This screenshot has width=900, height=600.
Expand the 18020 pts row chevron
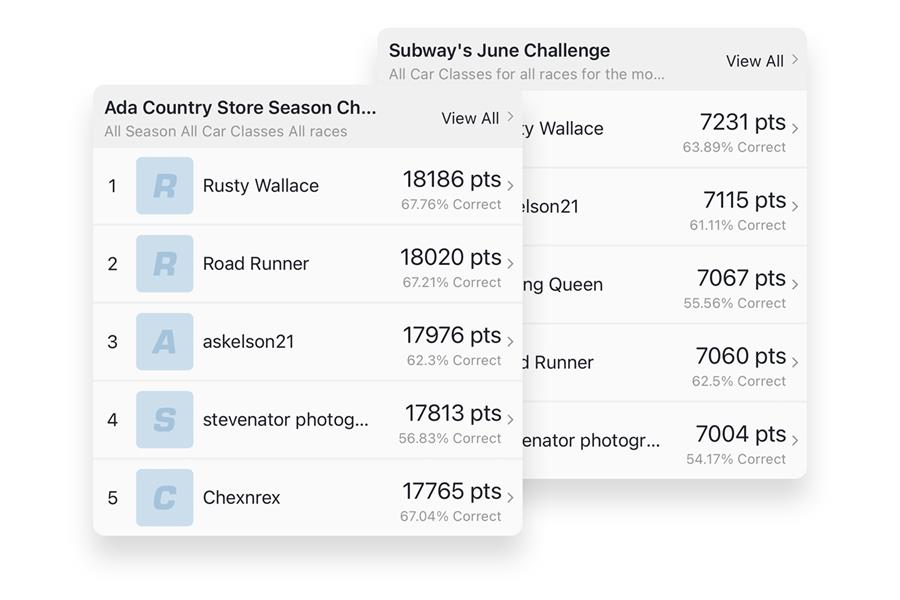pos(510,264)
